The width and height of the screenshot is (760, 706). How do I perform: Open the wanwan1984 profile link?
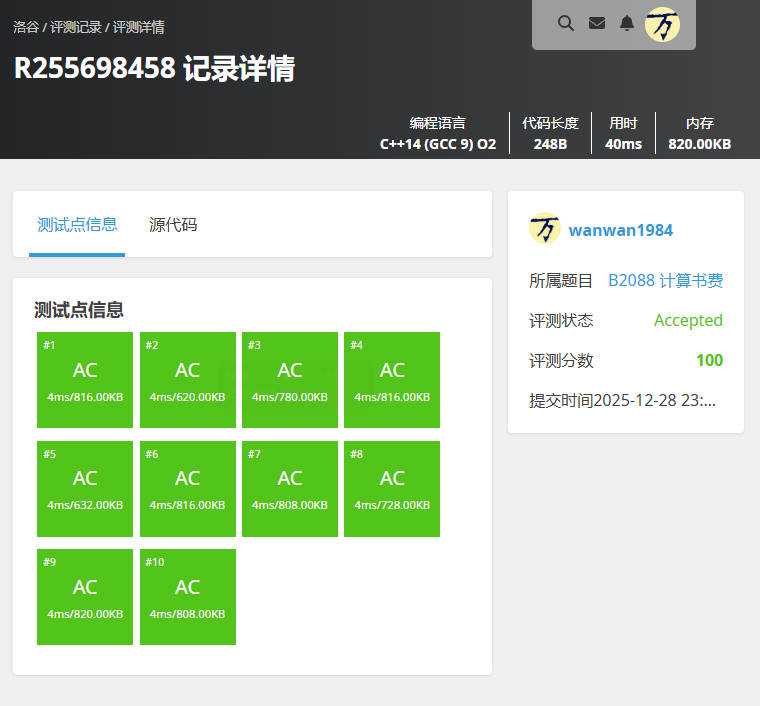tap(620, 230)
